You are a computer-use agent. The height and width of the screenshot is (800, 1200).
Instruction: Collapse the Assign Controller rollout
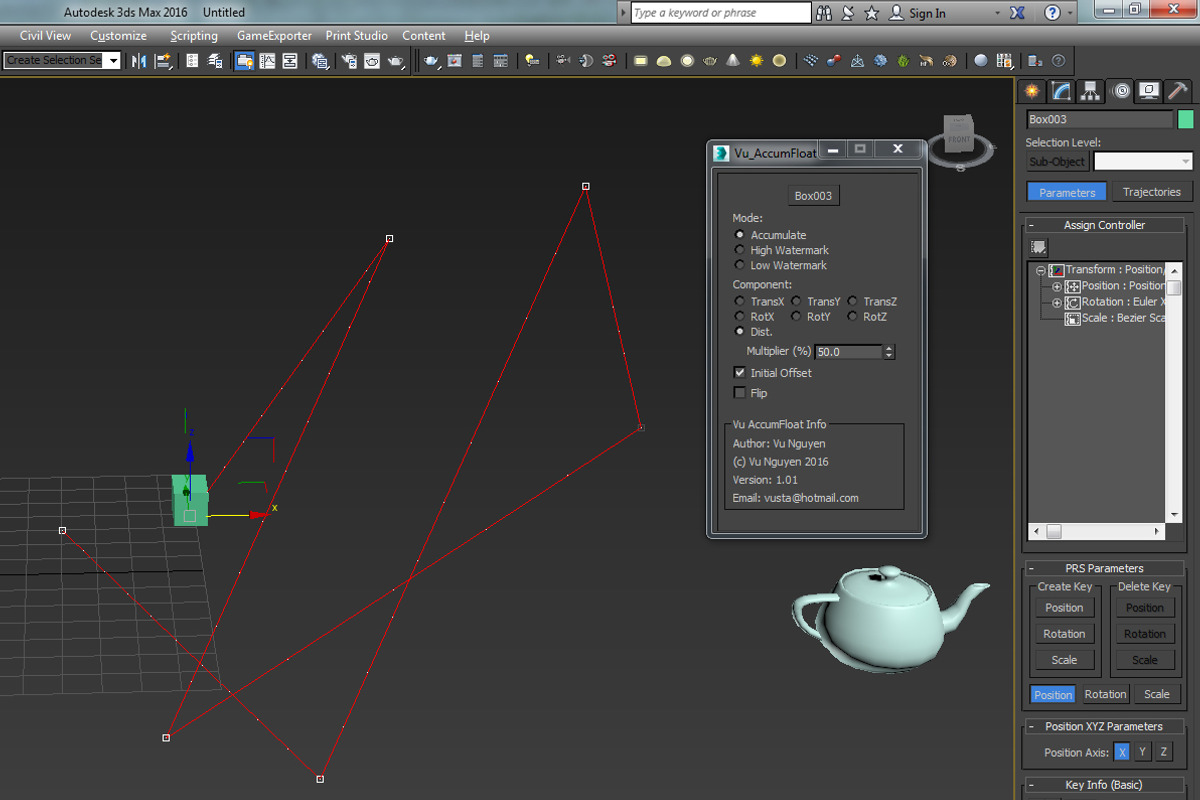(x=1107, y=225)
